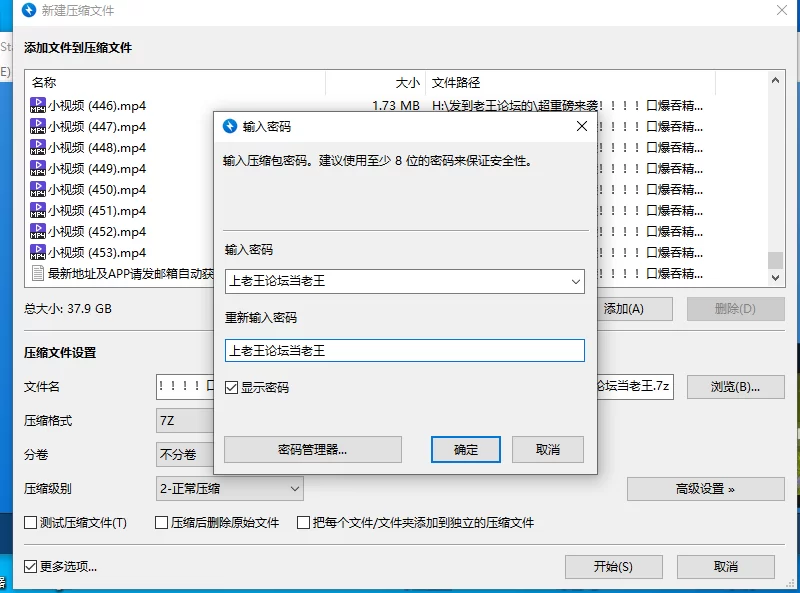Viewport: 800px width, 593px height.
Task: Check 把每个文件/文件夹添加到独立的压缩文件
Action: coord(303,523)
